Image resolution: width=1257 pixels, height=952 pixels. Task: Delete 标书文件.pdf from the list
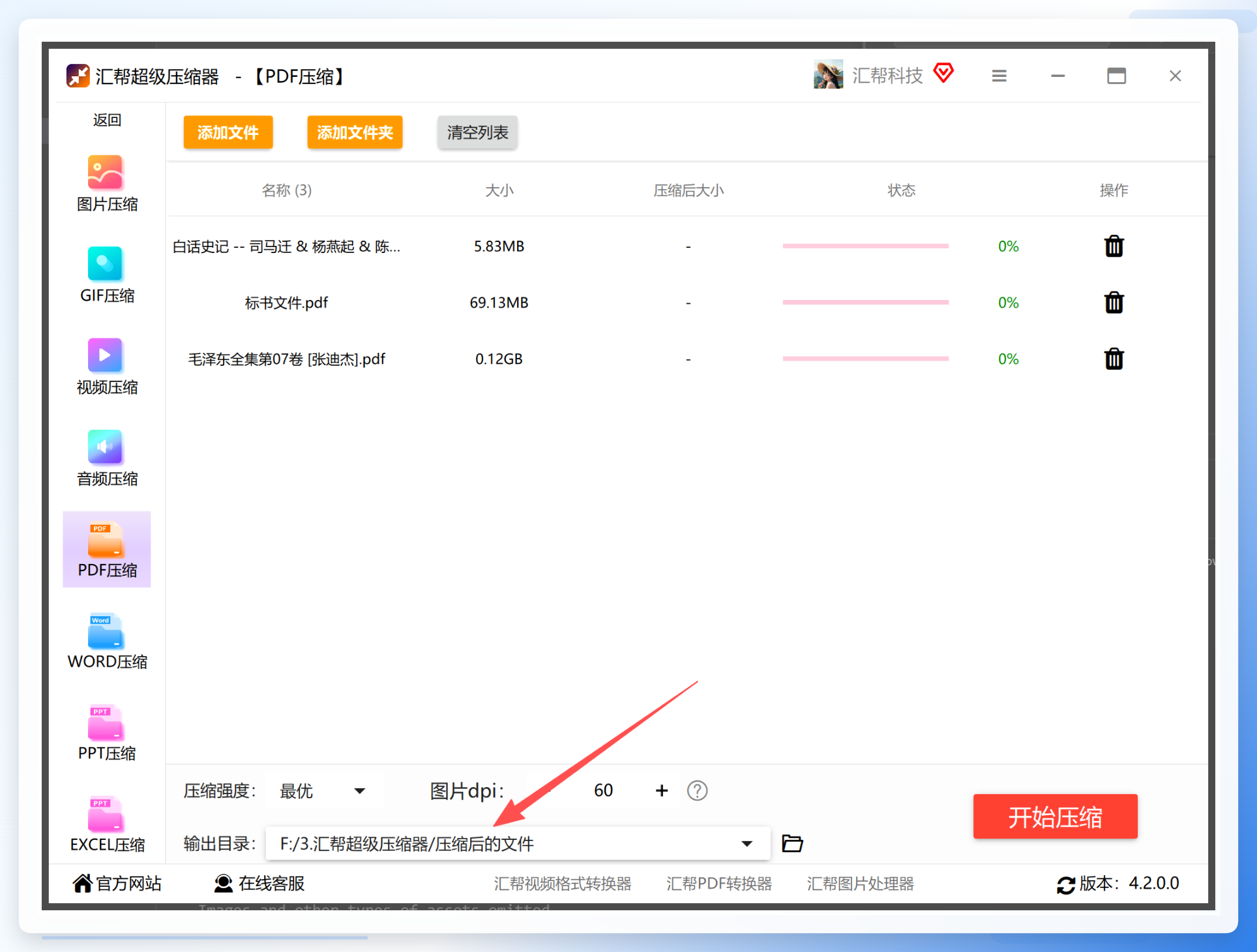coord(1114,302)
